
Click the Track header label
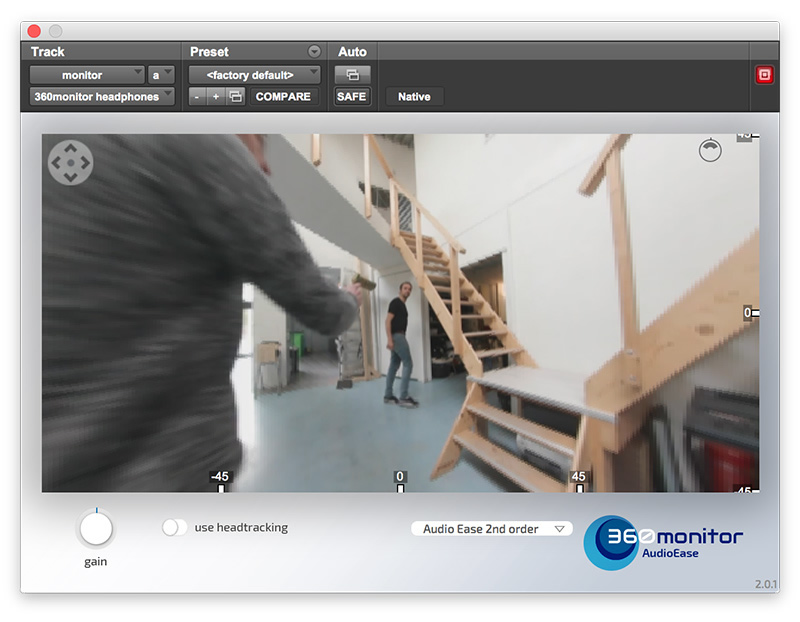point(47,52)
